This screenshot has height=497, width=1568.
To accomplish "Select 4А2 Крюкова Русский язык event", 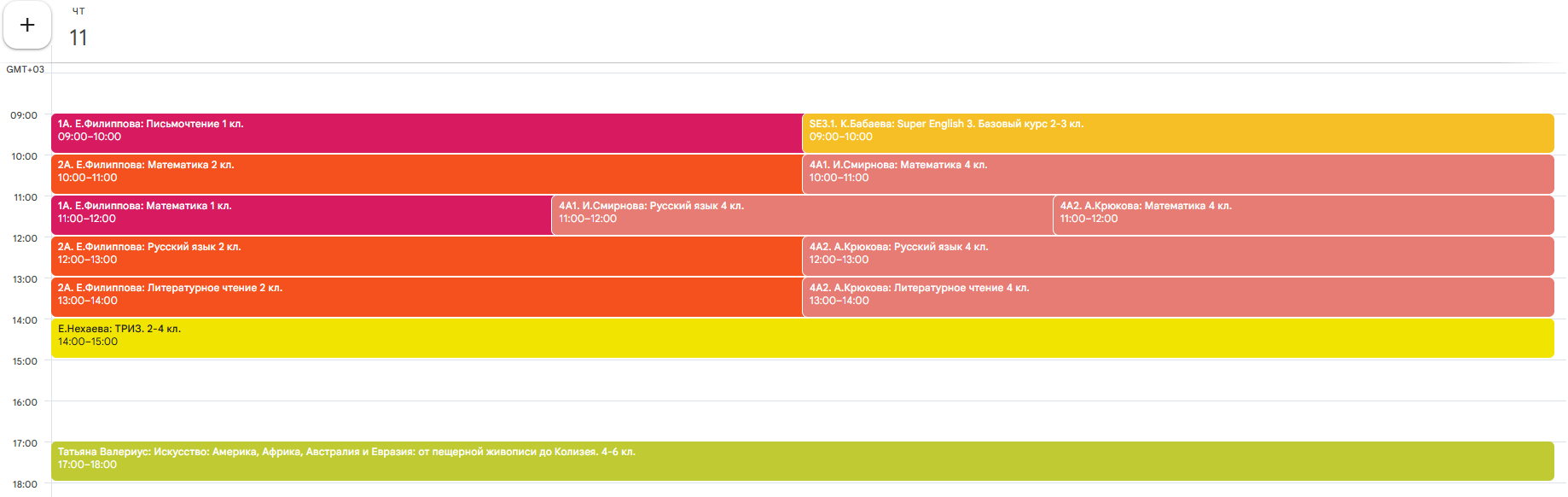I will pos(1177,256).
